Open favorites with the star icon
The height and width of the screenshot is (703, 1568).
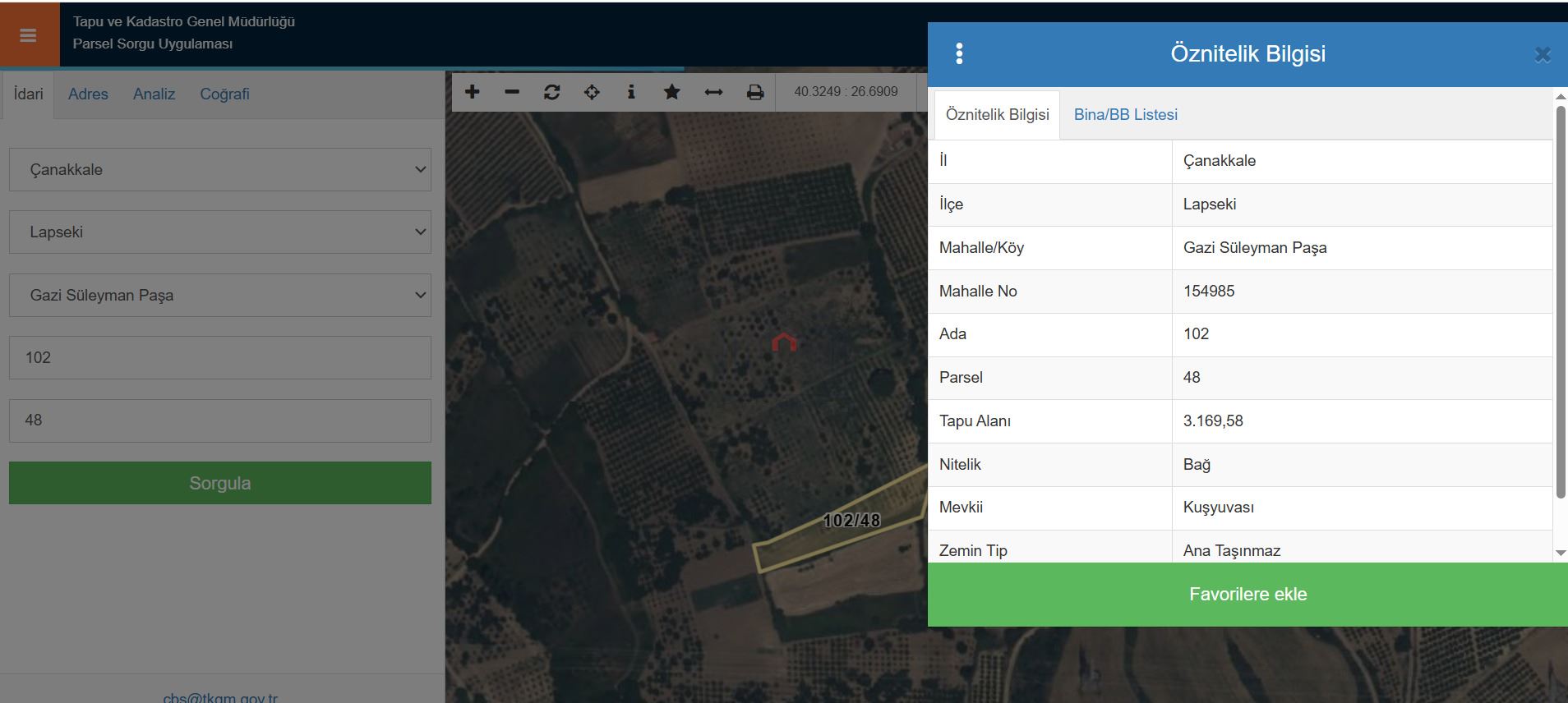click(671, 92)
